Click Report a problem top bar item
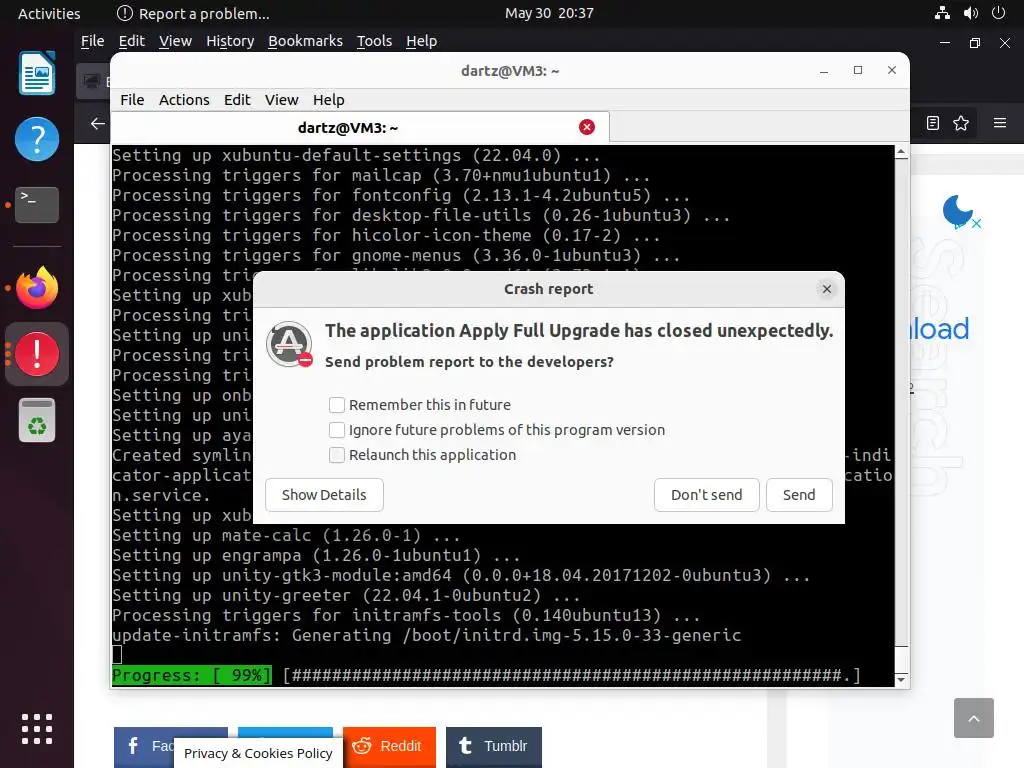This screenshot has width=1024, height=768. coord(193,14)
